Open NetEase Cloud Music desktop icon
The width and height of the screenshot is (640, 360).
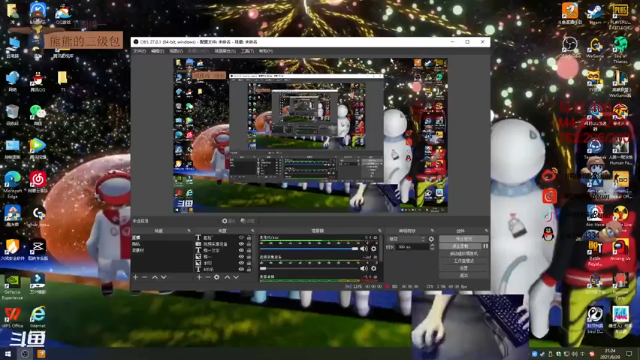(38, 182)
